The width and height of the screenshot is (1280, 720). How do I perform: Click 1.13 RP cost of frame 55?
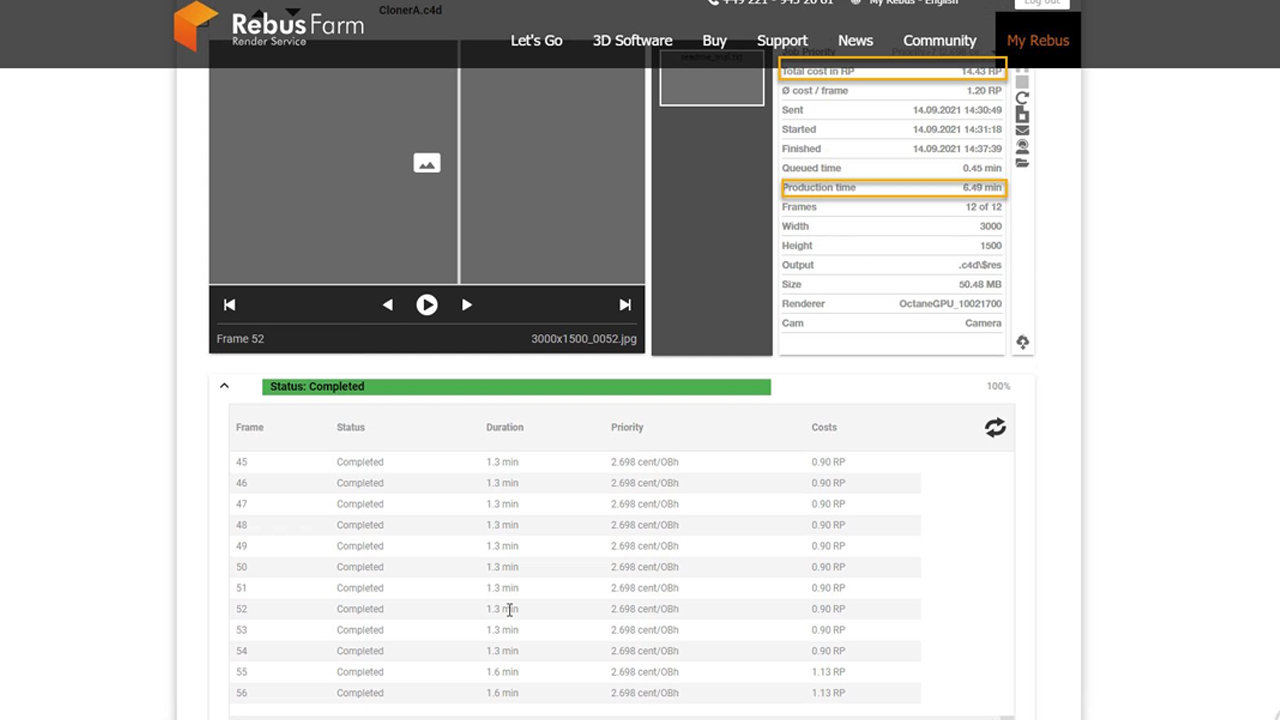[x=828, y=672]
